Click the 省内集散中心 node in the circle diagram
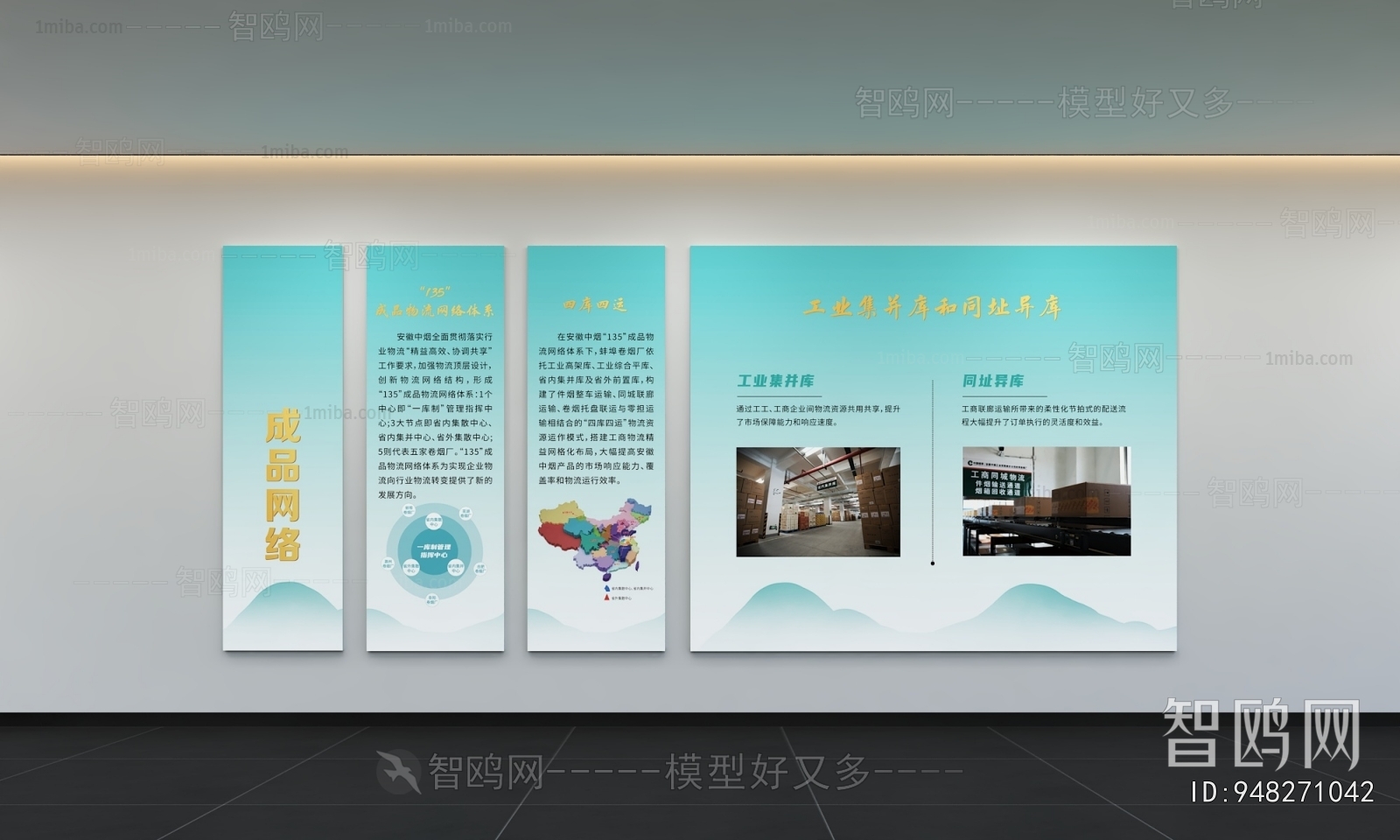Viewport: 1400px width, 840px height. pyautogui.click(x=434, y=521)
